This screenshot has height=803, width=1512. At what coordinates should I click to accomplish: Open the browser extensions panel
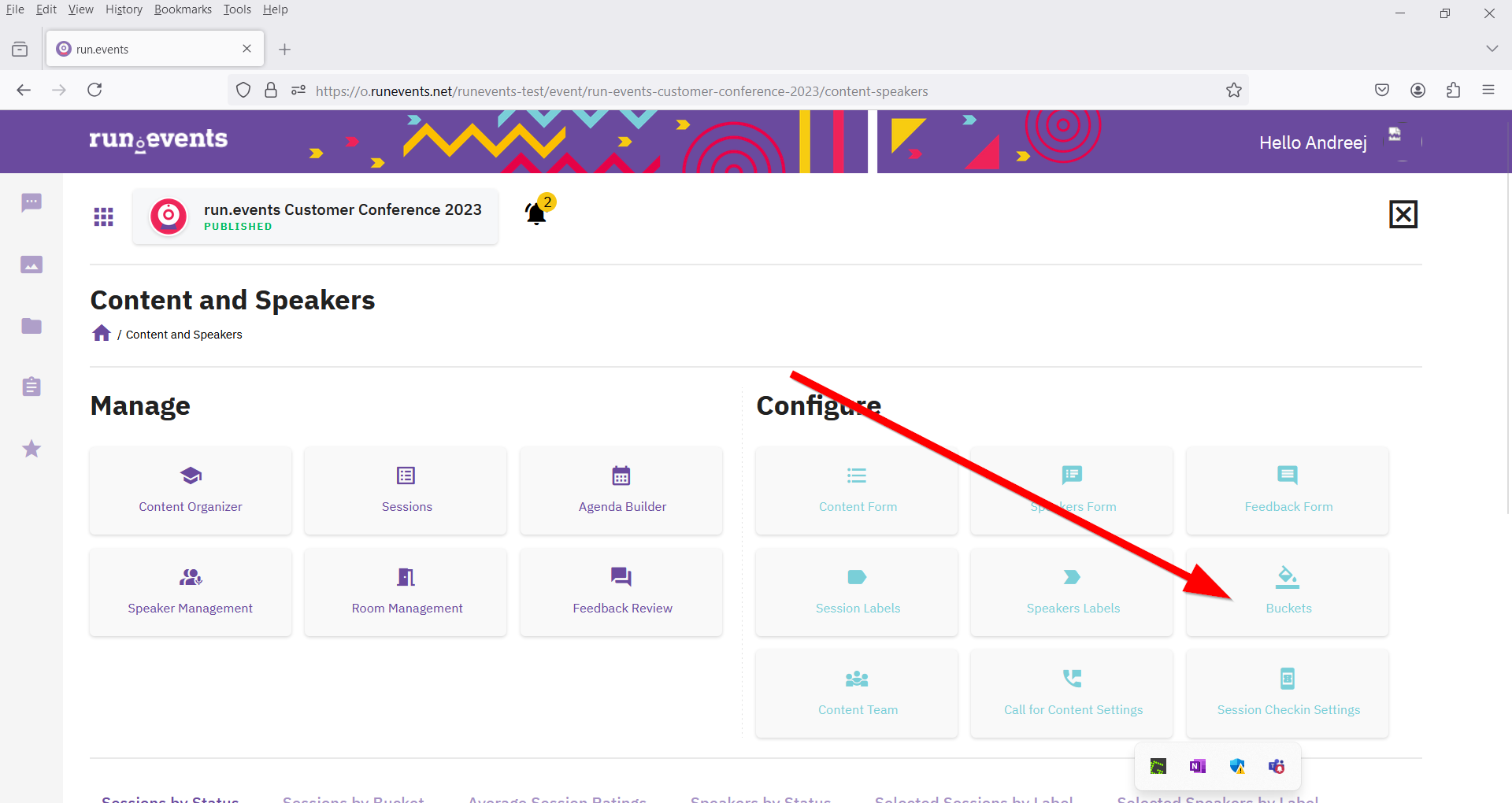1454,91
